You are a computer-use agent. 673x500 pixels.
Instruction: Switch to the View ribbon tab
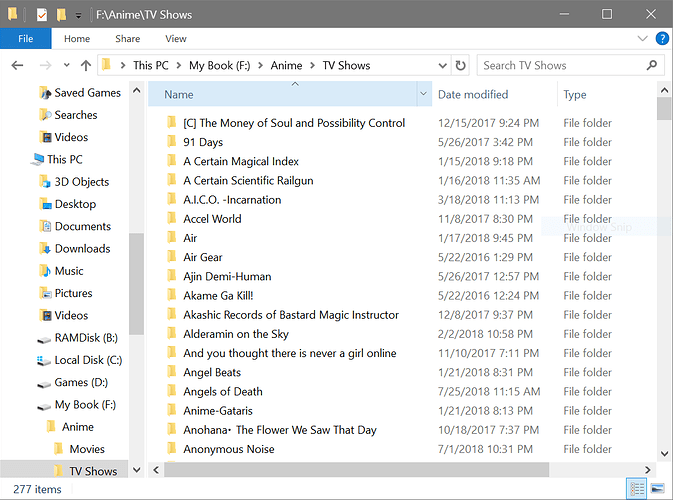click(x=176, y=39)
